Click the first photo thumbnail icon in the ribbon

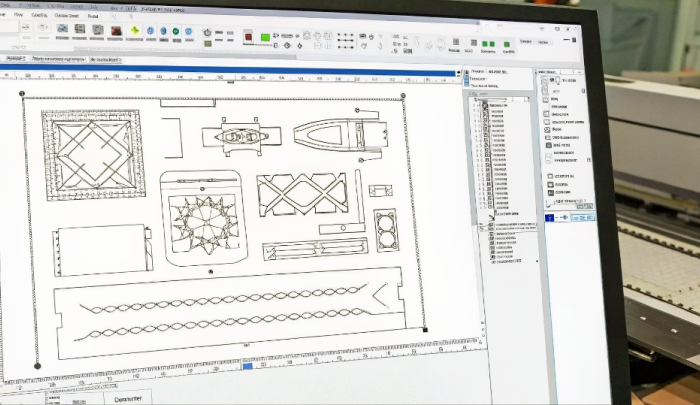point(62,28)
